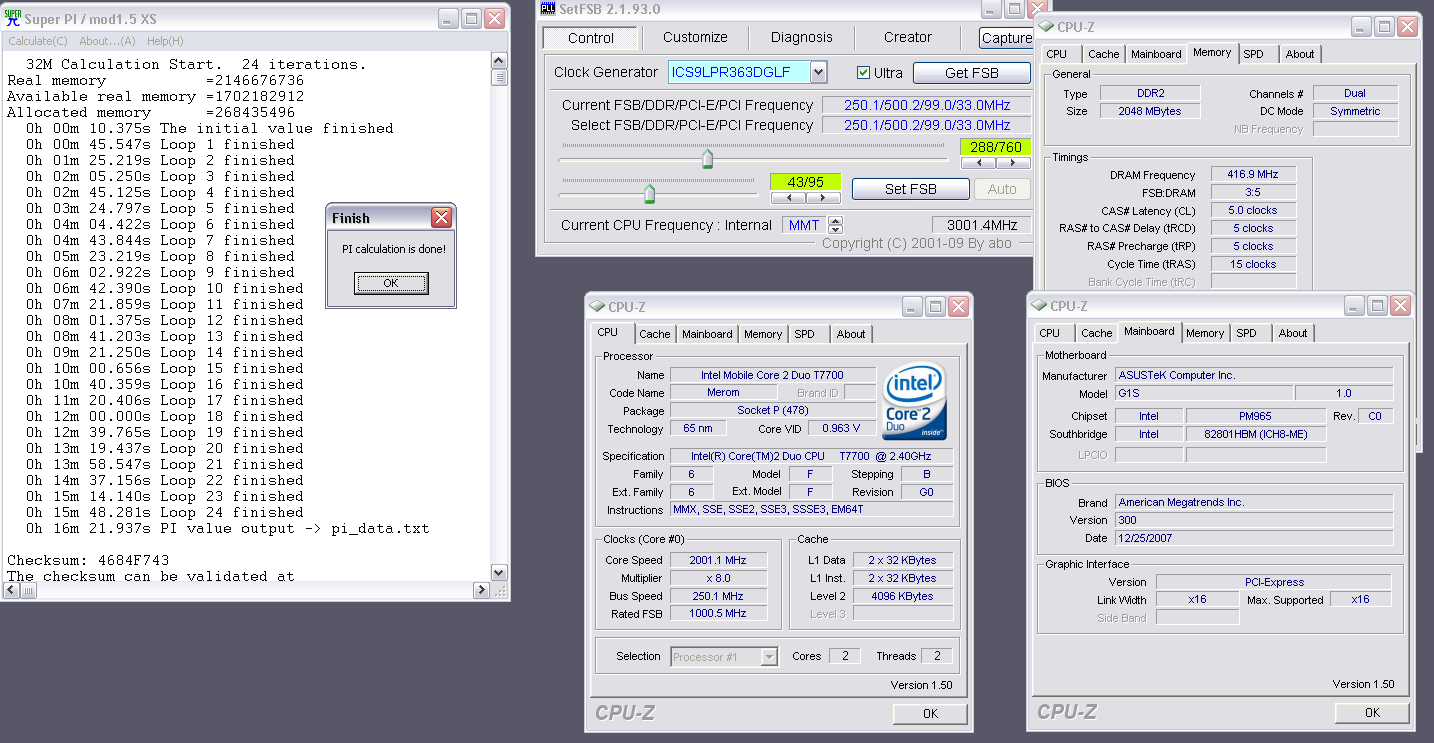Click the CPU-Z Mainboard window title icon

[1040, 306]
